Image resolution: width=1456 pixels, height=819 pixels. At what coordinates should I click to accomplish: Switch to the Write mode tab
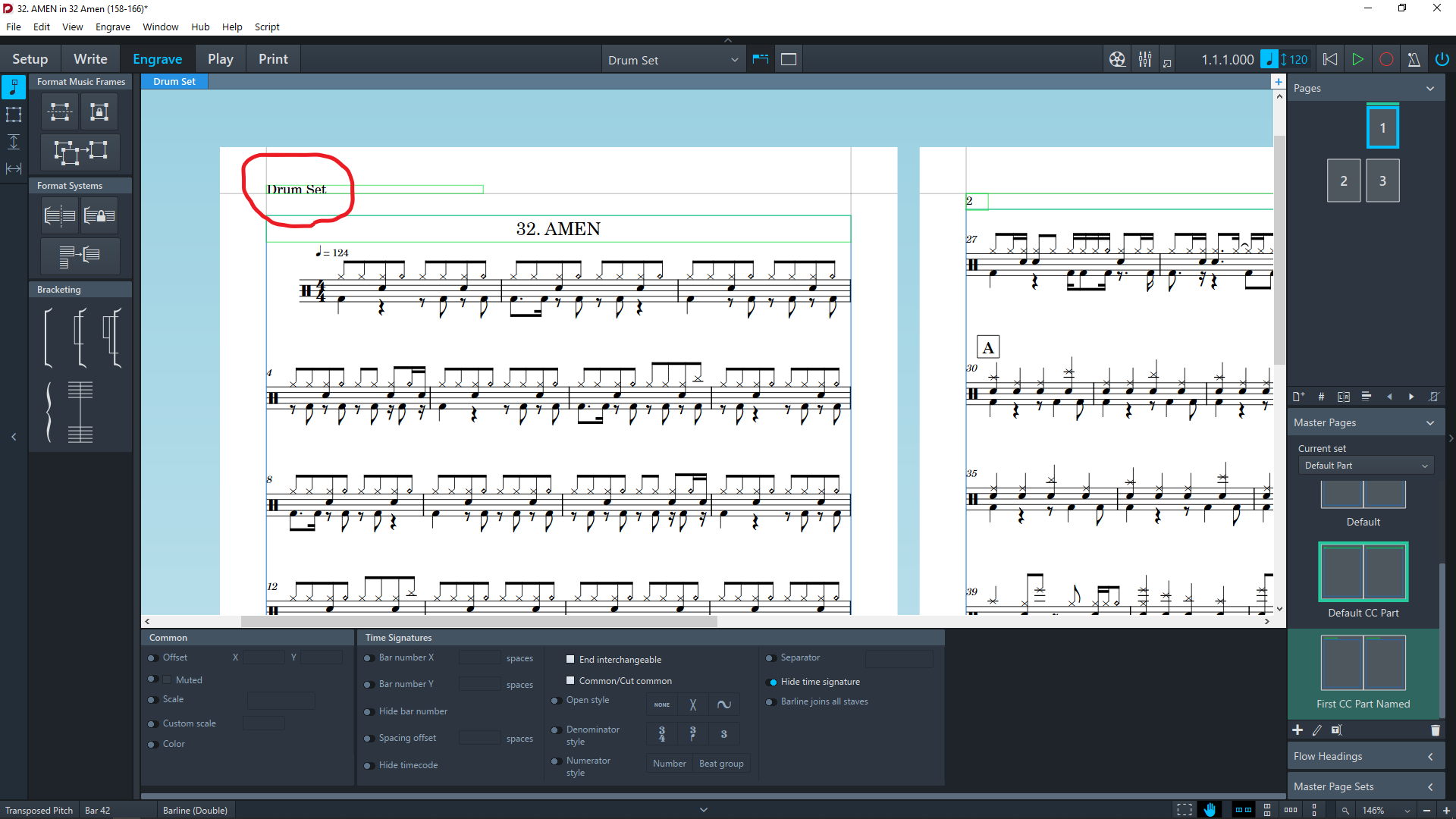90,59
